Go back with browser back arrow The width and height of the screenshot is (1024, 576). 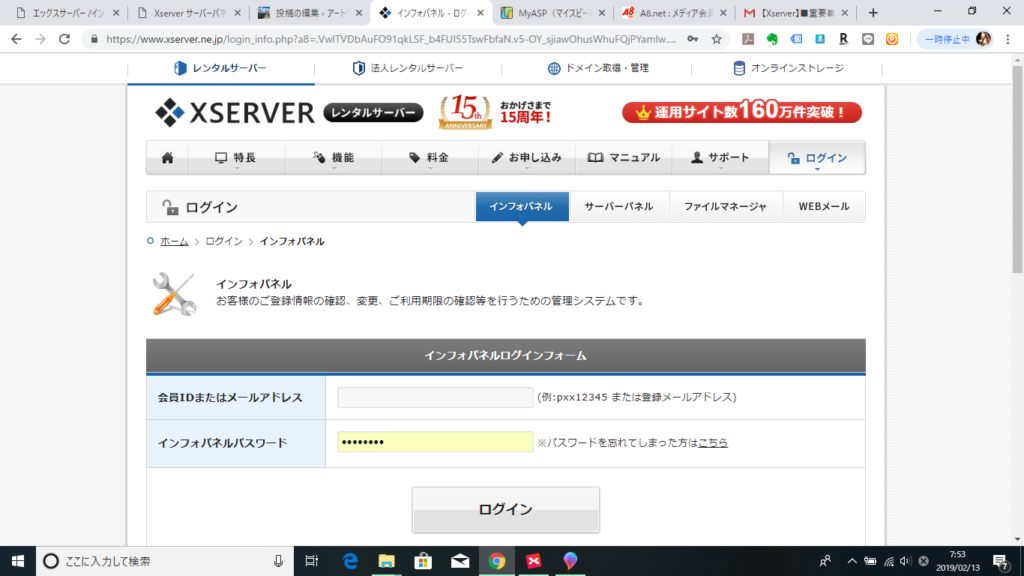(x=16, y=39)
